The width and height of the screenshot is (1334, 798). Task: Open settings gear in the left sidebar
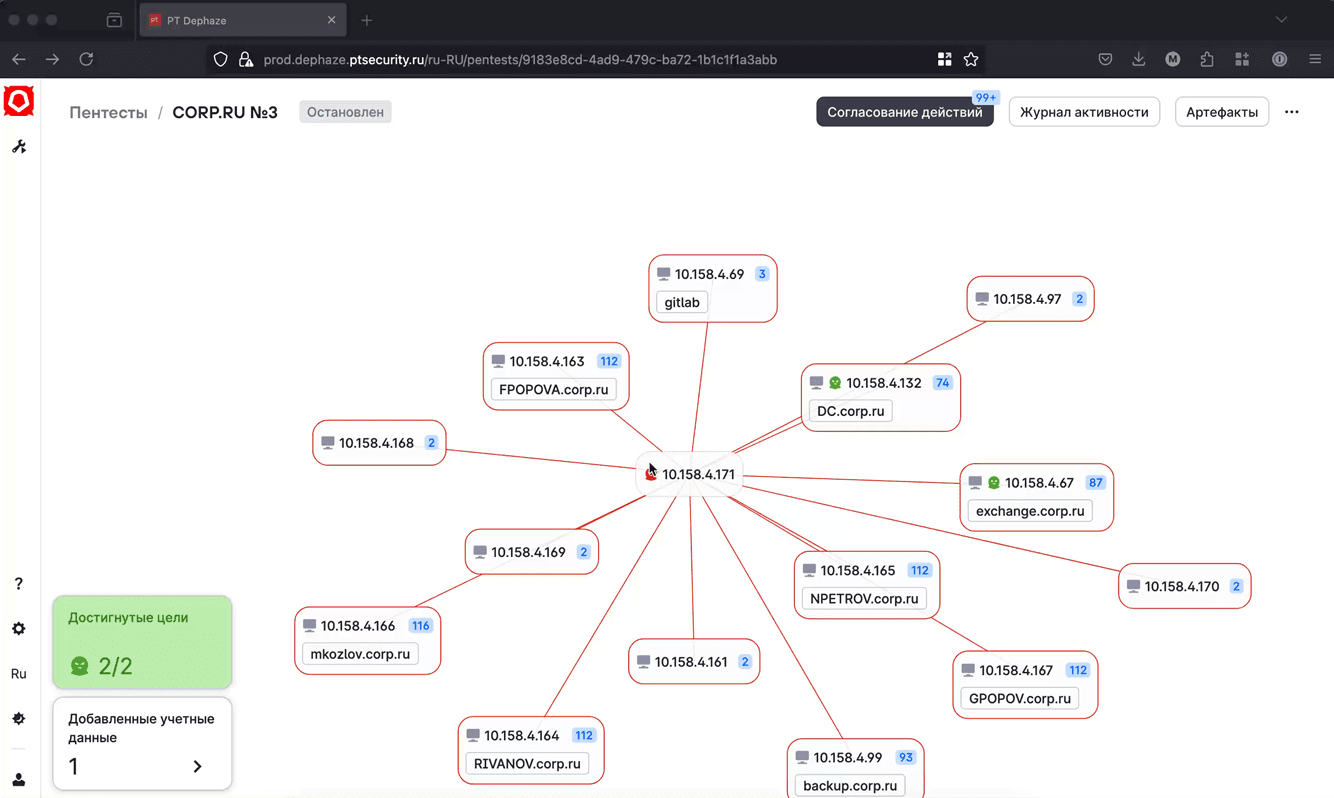point(19,629)
